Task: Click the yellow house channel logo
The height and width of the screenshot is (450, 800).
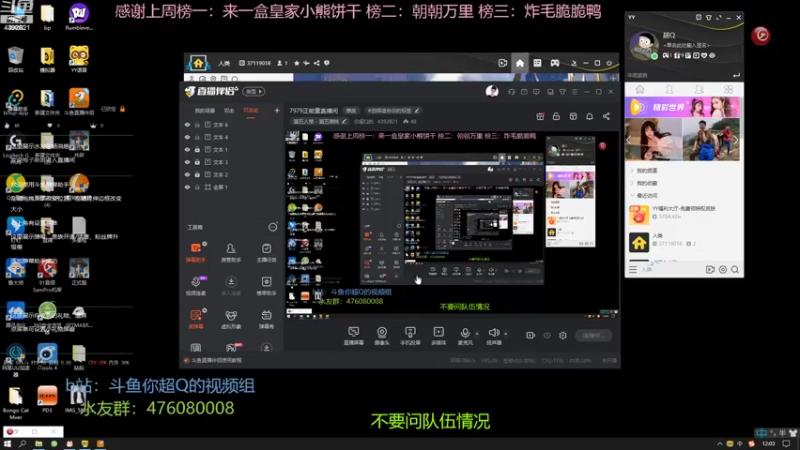Action: coord(198,63)
